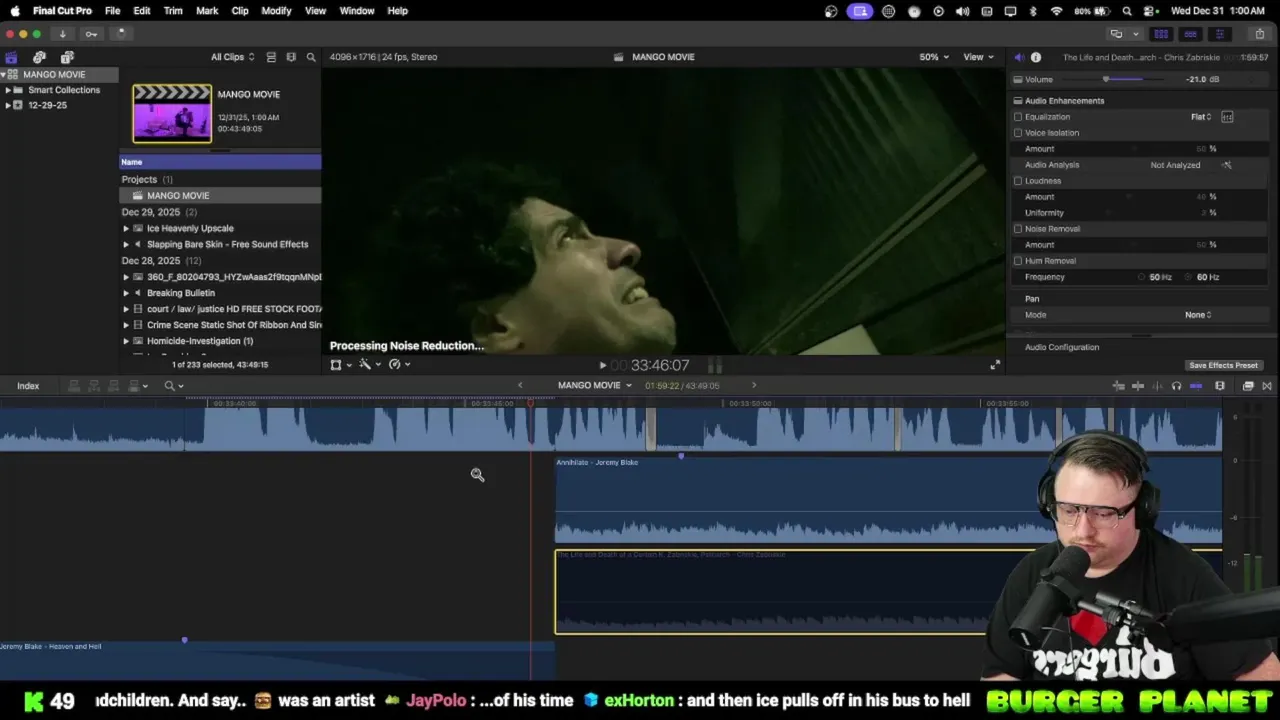The width and height of the screenshot is (1280, 720).
Task: Toggle solo headphones icon in timeline
Action: coord(1176,386)
